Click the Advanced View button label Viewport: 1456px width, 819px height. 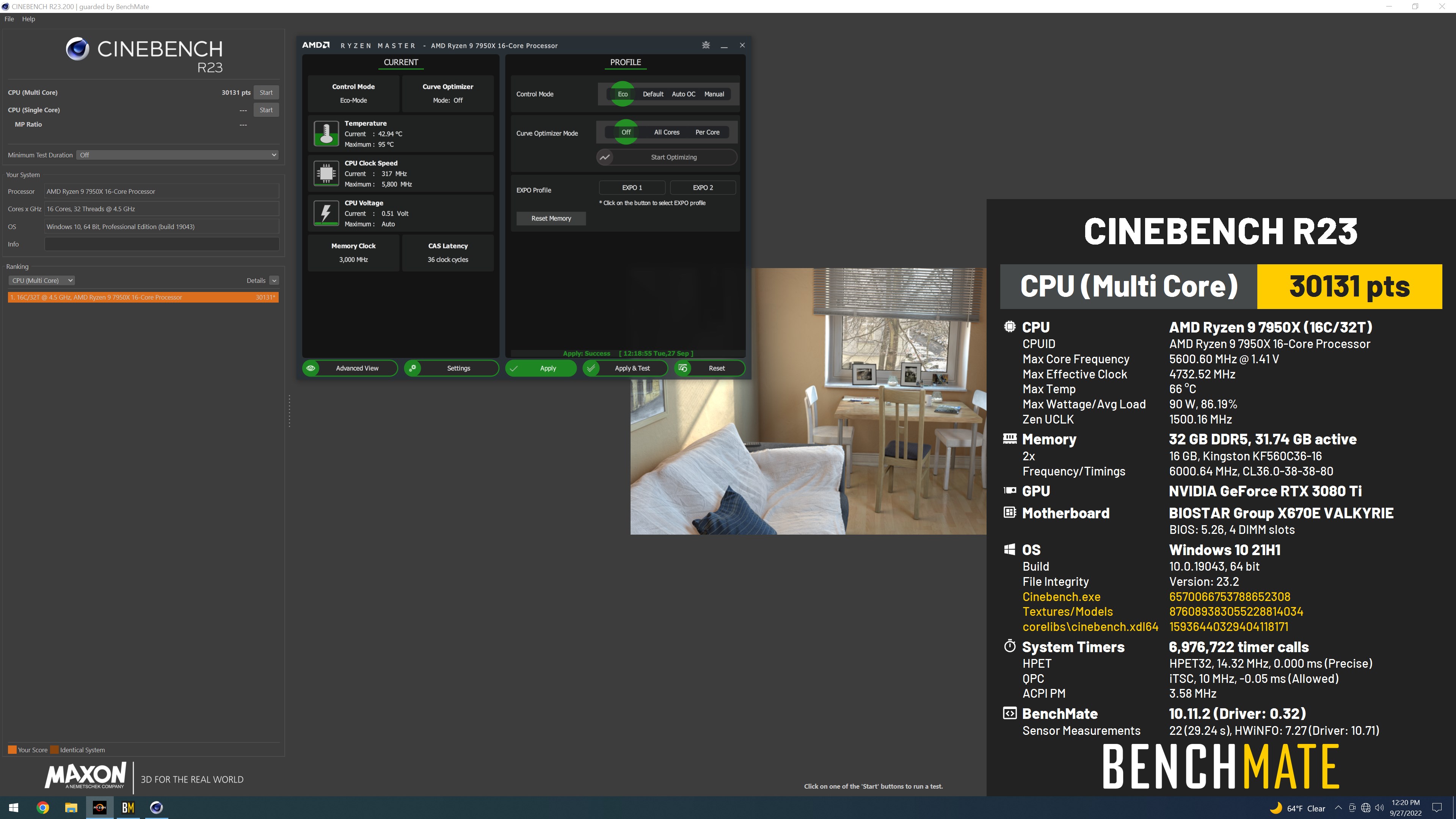(x=357, y=368)
